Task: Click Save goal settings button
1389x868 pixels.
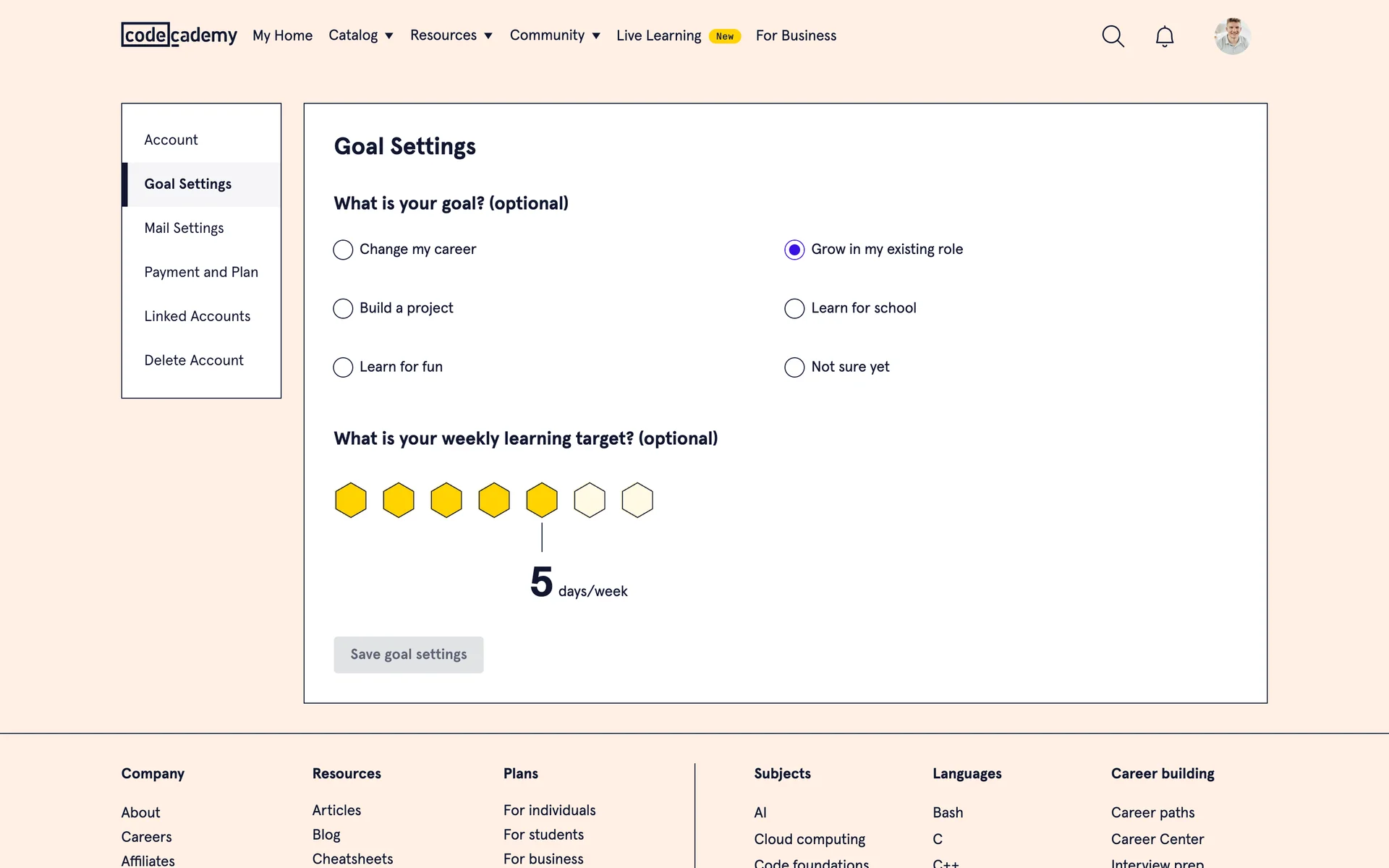Action: click(408, 655)
